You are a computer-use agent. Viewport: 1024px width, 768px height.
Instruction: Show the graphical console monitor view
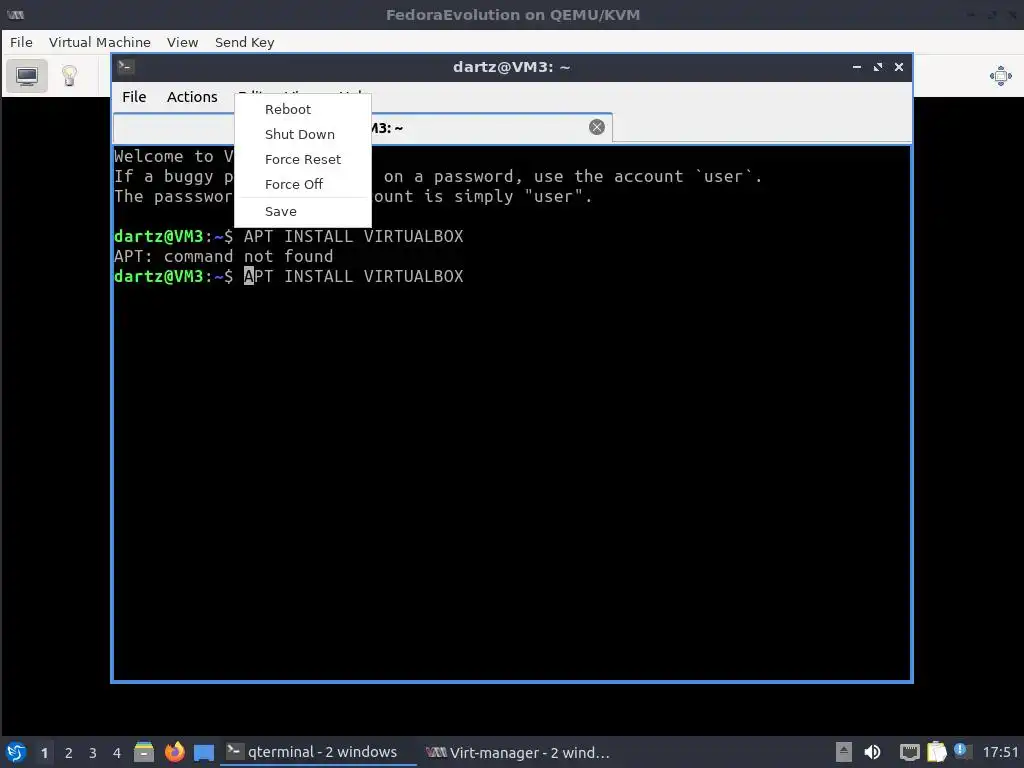[x=27, y=76]
